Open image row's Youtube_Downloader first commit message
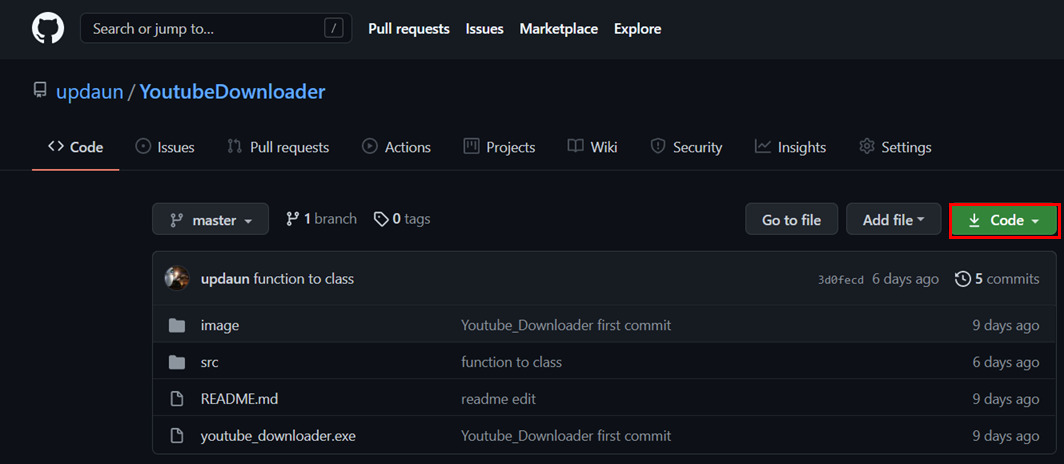Screen dimensions: 1064x464 coord(566,326)
